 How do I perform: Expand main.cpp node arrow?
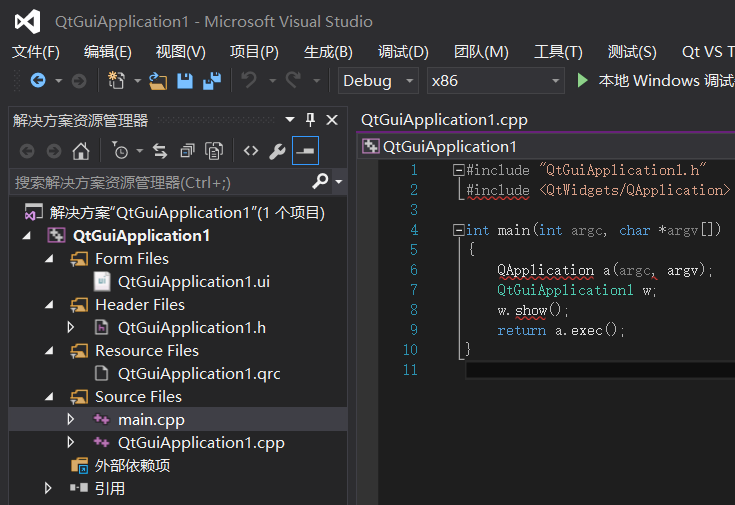tap(71, 419)
